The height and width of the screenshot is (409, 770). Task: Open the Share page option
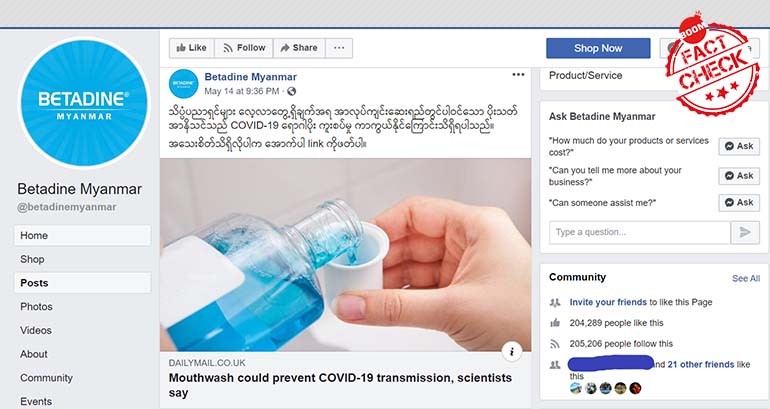pyautogui.click(x=299, y=48)
